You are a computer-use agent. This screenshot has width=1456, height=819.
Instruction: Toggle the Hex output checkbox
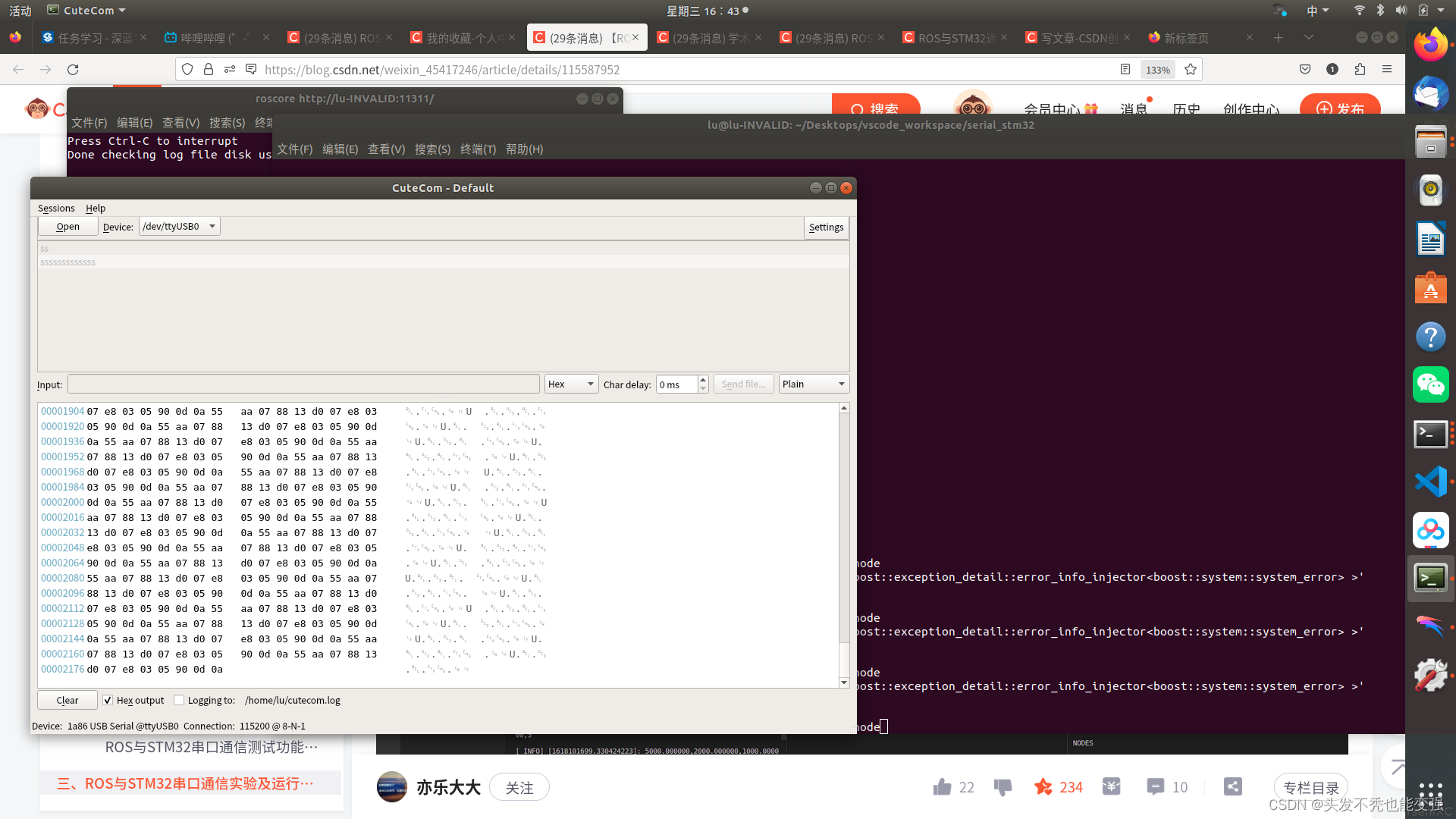tap(108, 699)
